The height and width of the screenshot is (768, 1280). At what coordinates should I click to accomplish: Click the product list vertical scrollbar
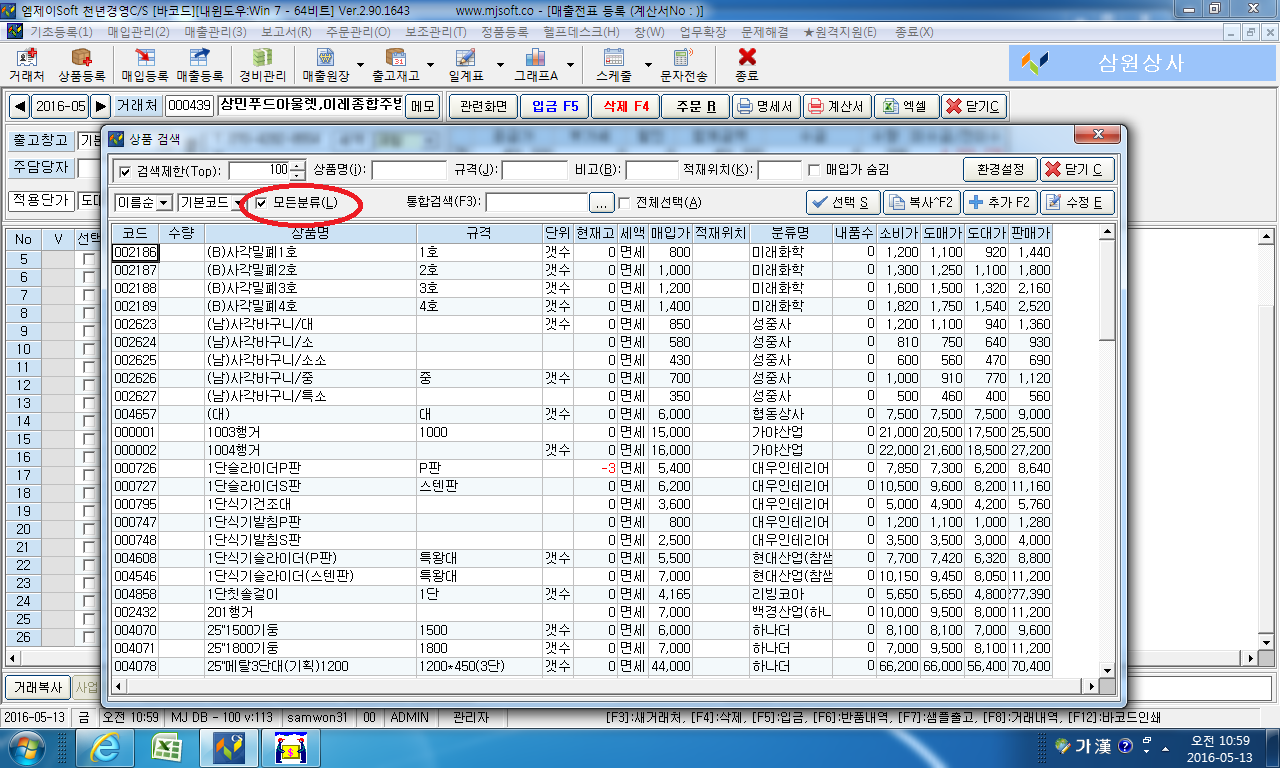tap(1107, 450)
